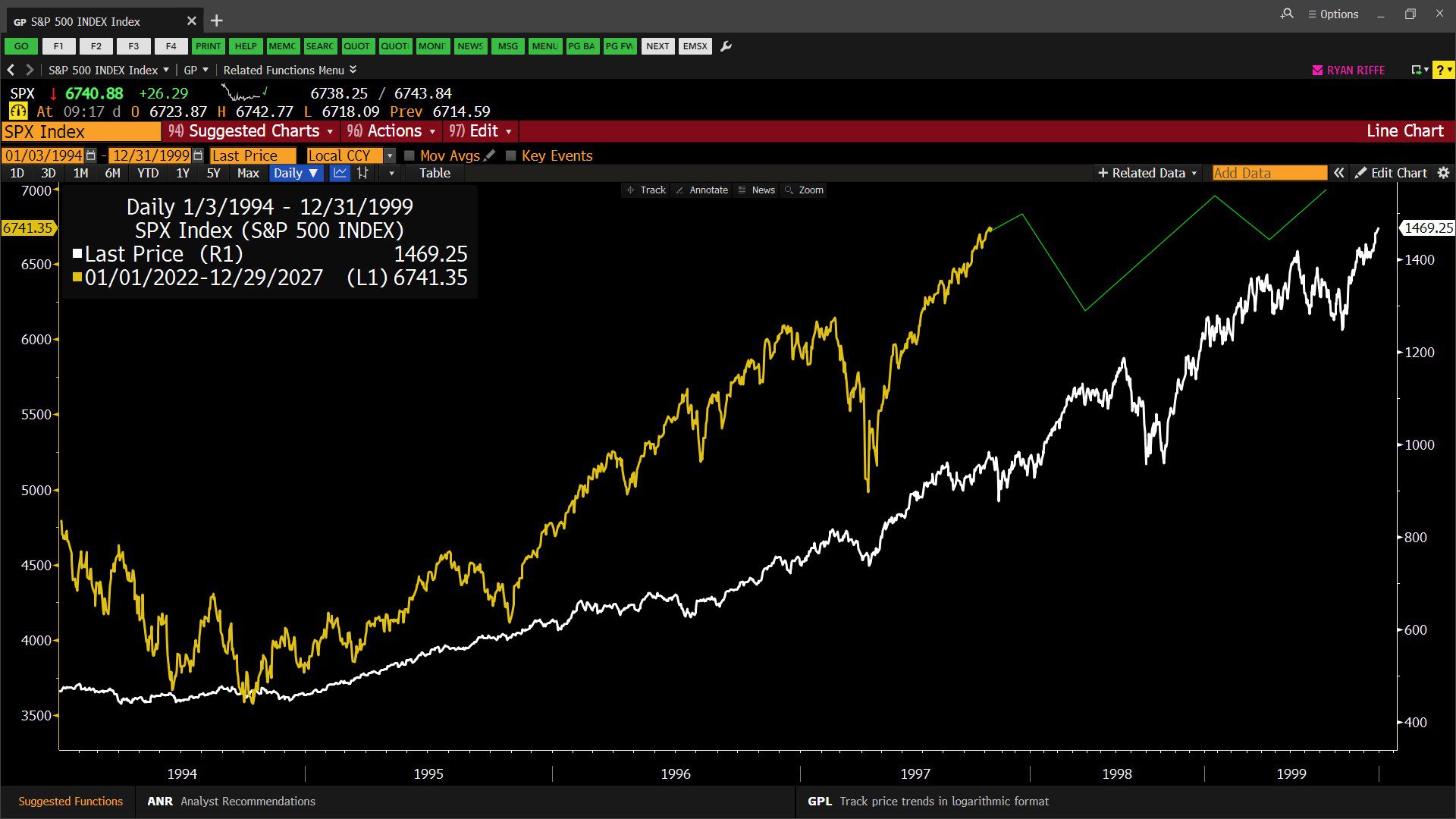Switch to the line chart type icon
This screenshot has height=819, width=1456.
[x=340, y=173]
